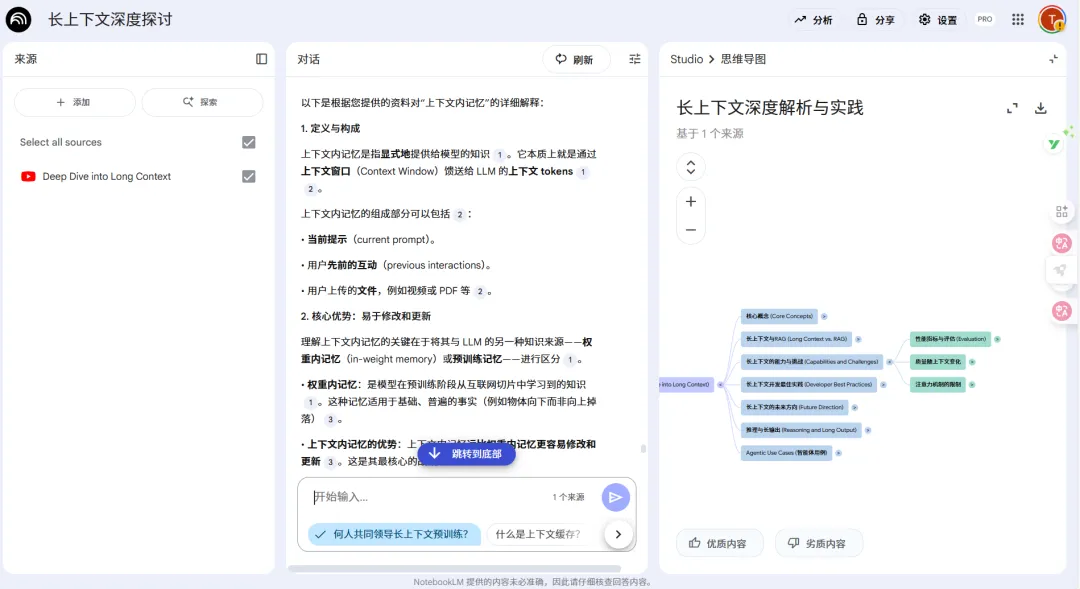Toggle the Select all sources checkbox
1080x589 pixels.
click(x=249, y=142)
